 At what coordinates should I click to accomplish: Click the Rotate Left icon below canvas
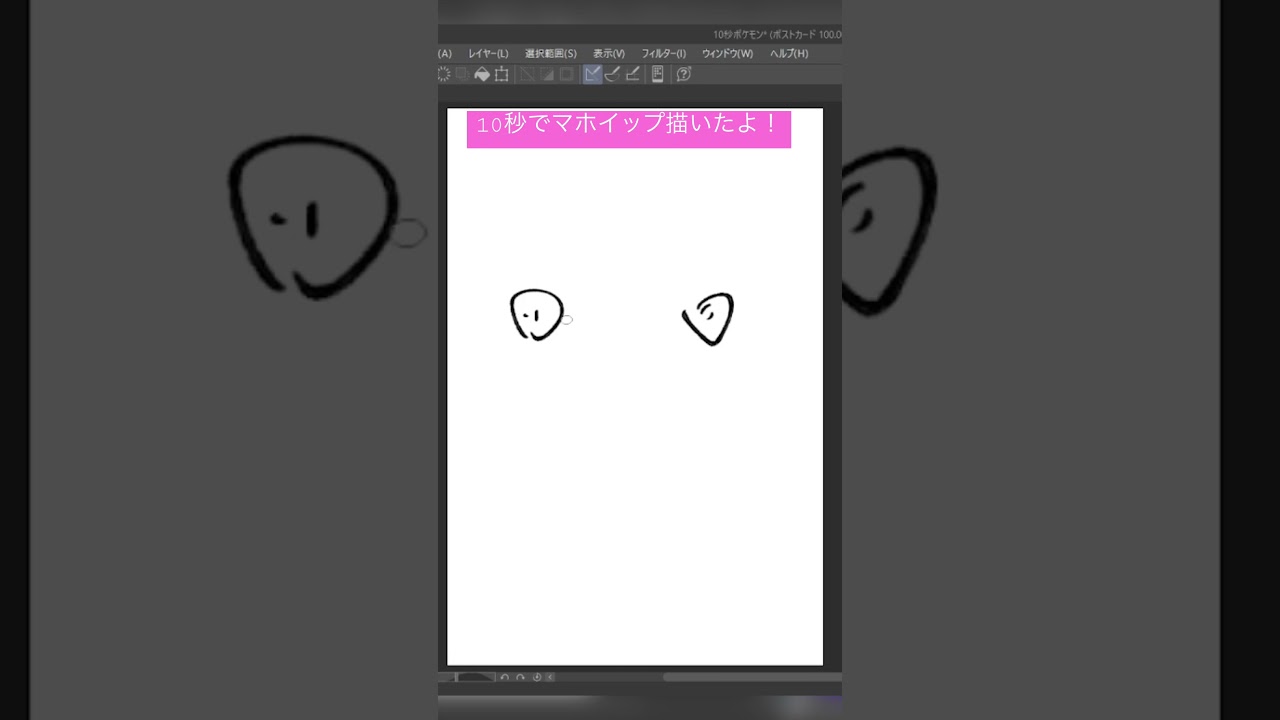(x=505, y=677)
